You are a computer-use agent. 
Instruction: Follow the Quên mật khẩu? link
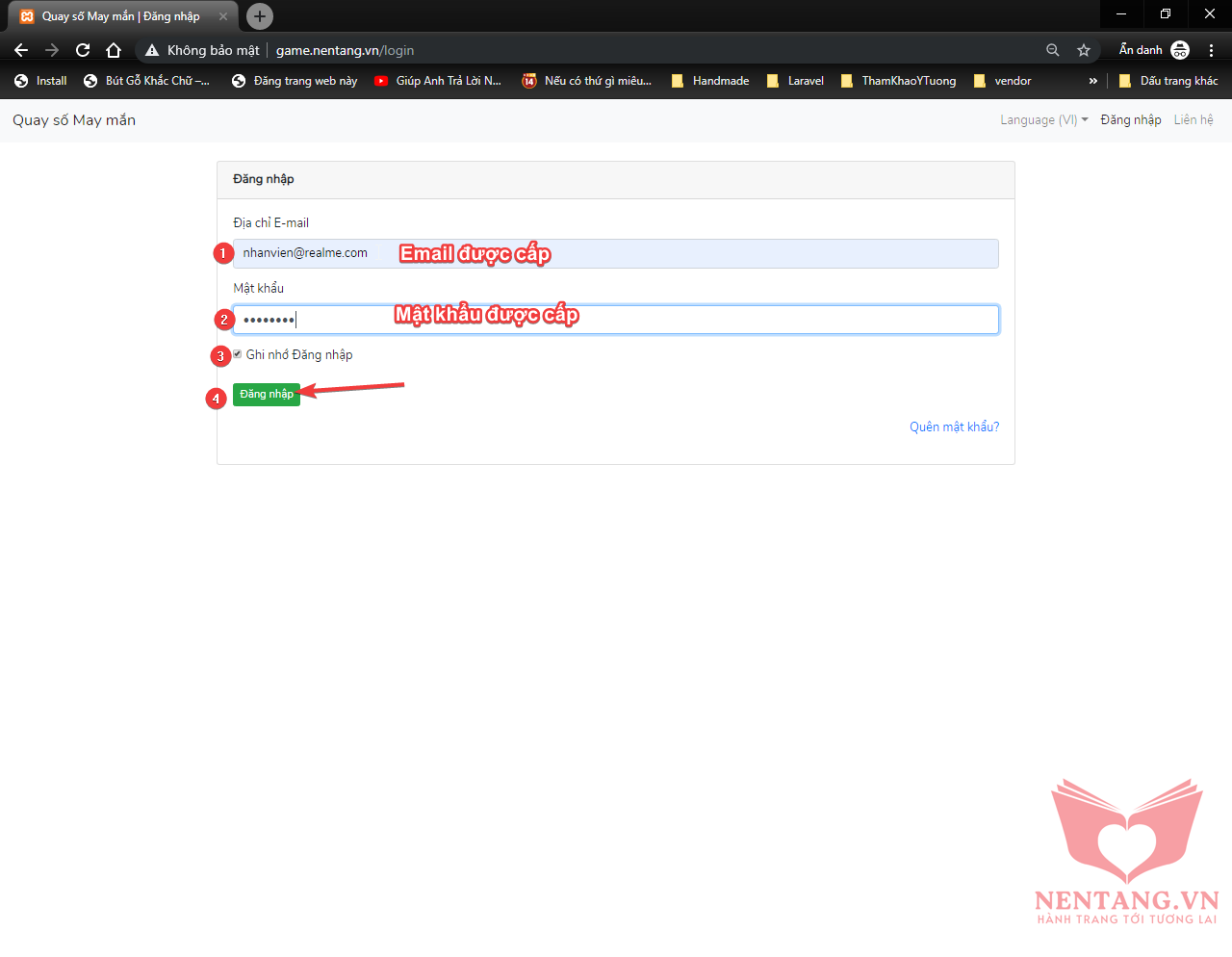click(x=954, y=427)
